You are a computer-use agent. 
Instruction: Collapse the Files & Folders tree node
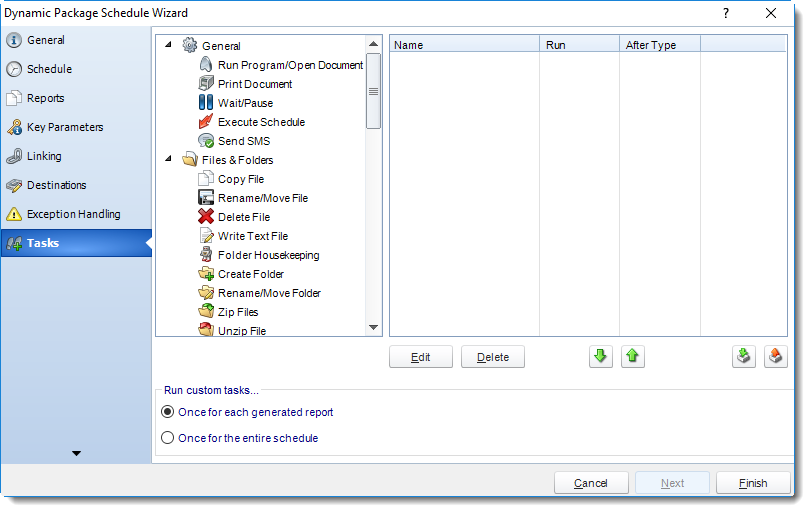pyautogui.click(x=168, y=159)
